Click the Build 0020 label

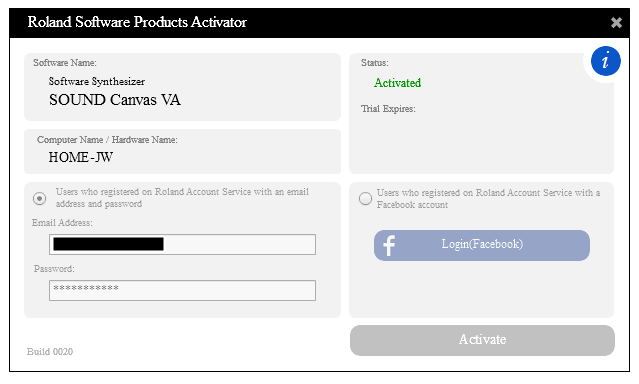point(50,351)
